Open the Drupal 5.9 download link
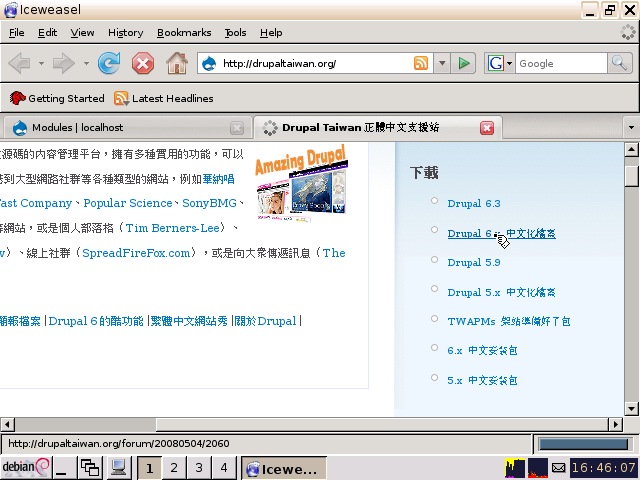Image resolution: width=640 pixels, height=480 pixels. [474, 262]
